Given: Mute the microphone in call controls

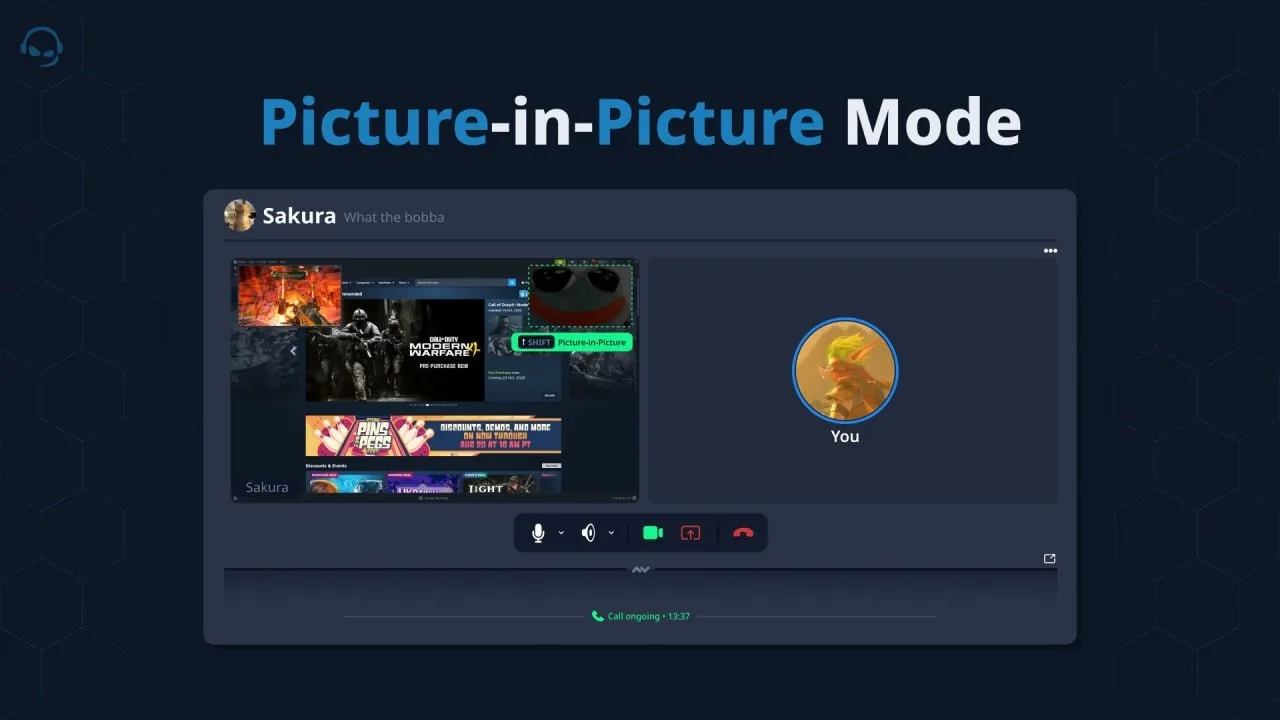Looking at the screenshot, I should pos(538,533).
